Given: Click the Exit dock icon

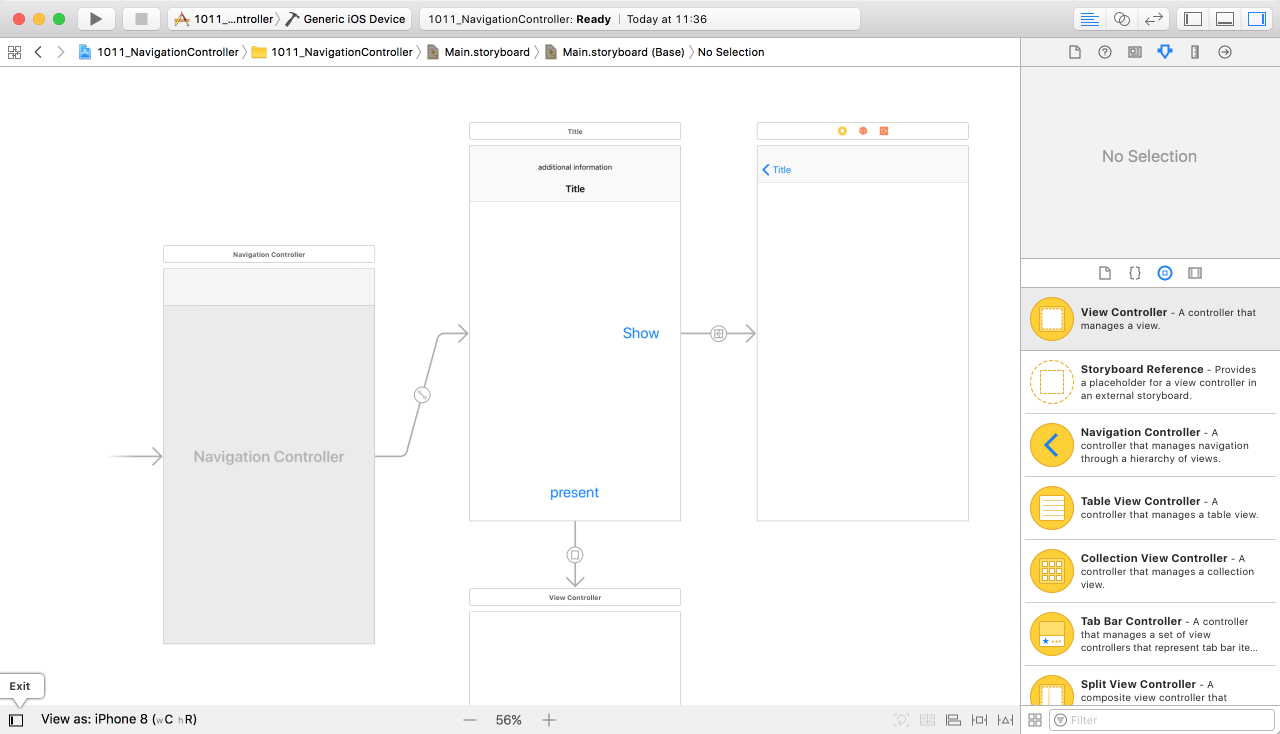Looking at the screenshot, I should click(x=884, y=131).
